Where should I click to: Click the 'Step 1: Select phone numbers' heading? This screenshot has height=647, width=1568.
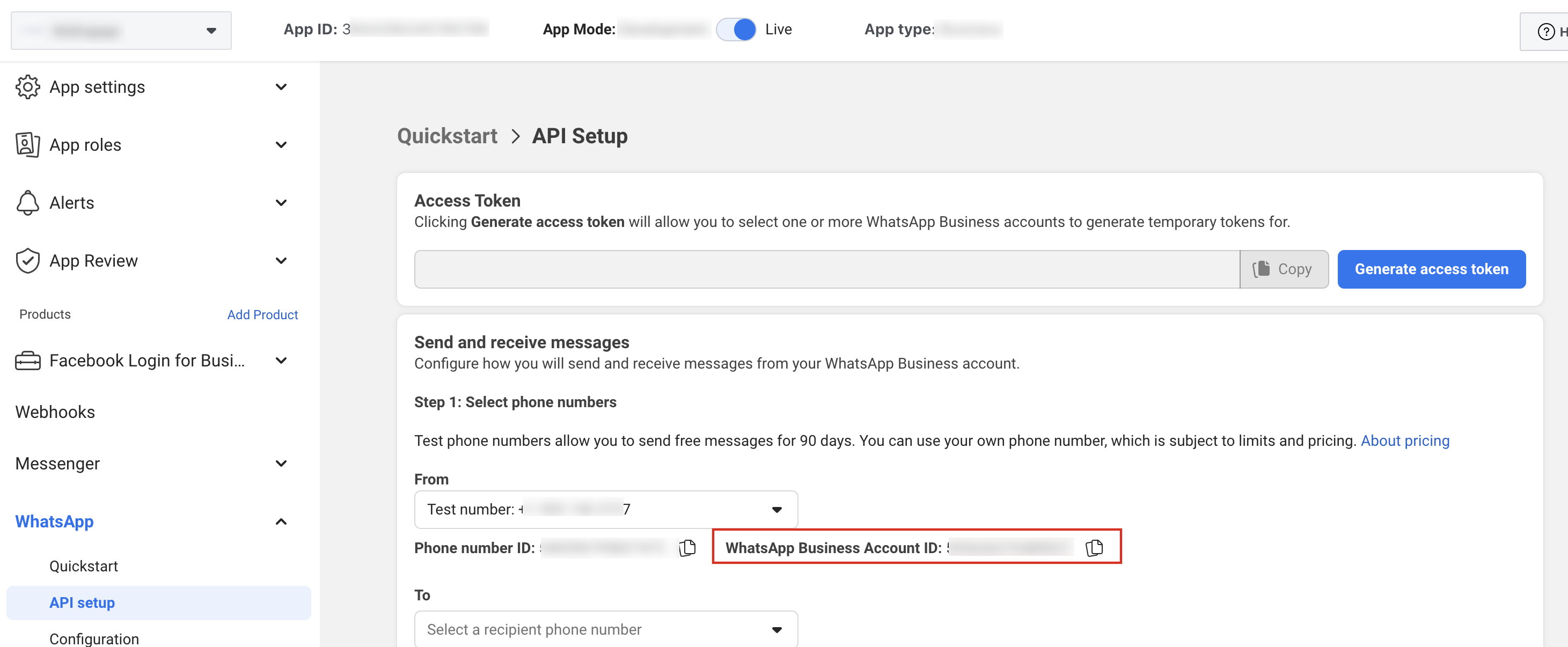(515, 402)
